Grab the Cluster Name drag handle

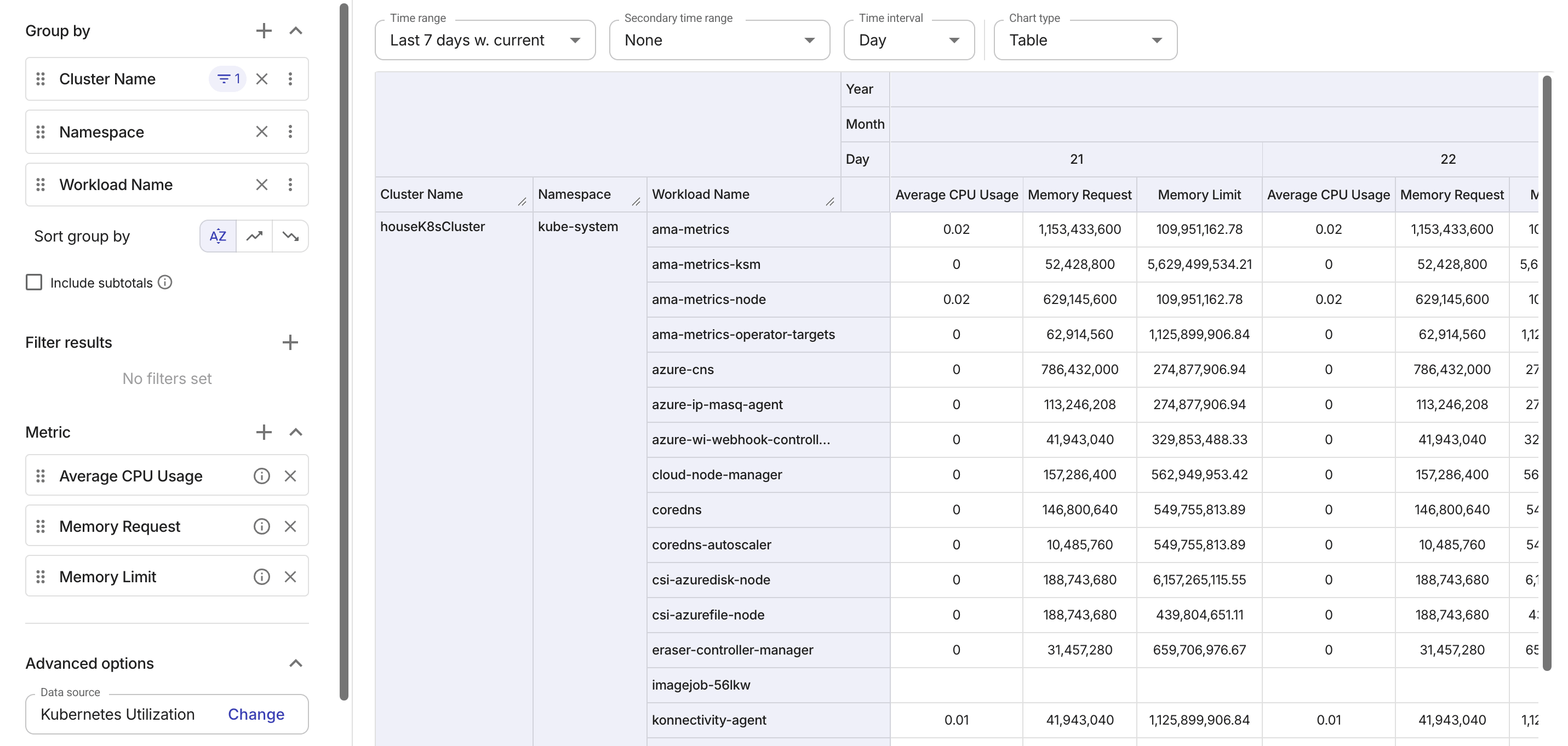click(x=41, y=79)
